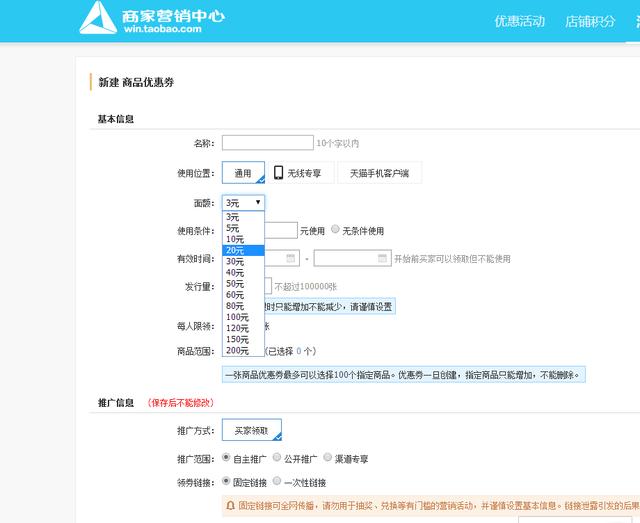The width and height of the screenshot is (640, 523).
Task: Select the 自主推广 radio button
Action: [x=226, y=457]
